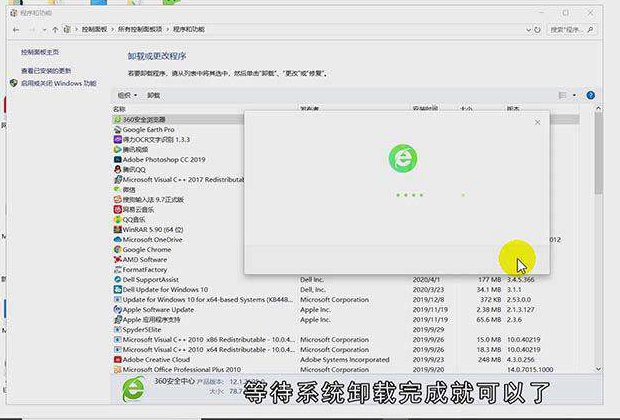Image resolution: width=620 pixels, height=420 pixels.
Task: Click the QQ音乐 program icon
Action: pyautogui.click(x=117, y=219)
